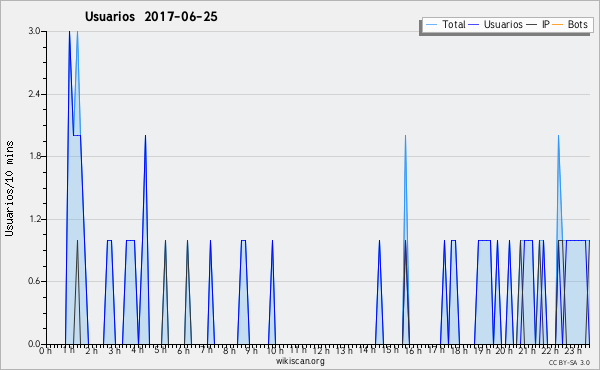Click the x-axis label '20 h'
The height and width of the screenshot is (370, 600).
[x=505, y=351]
